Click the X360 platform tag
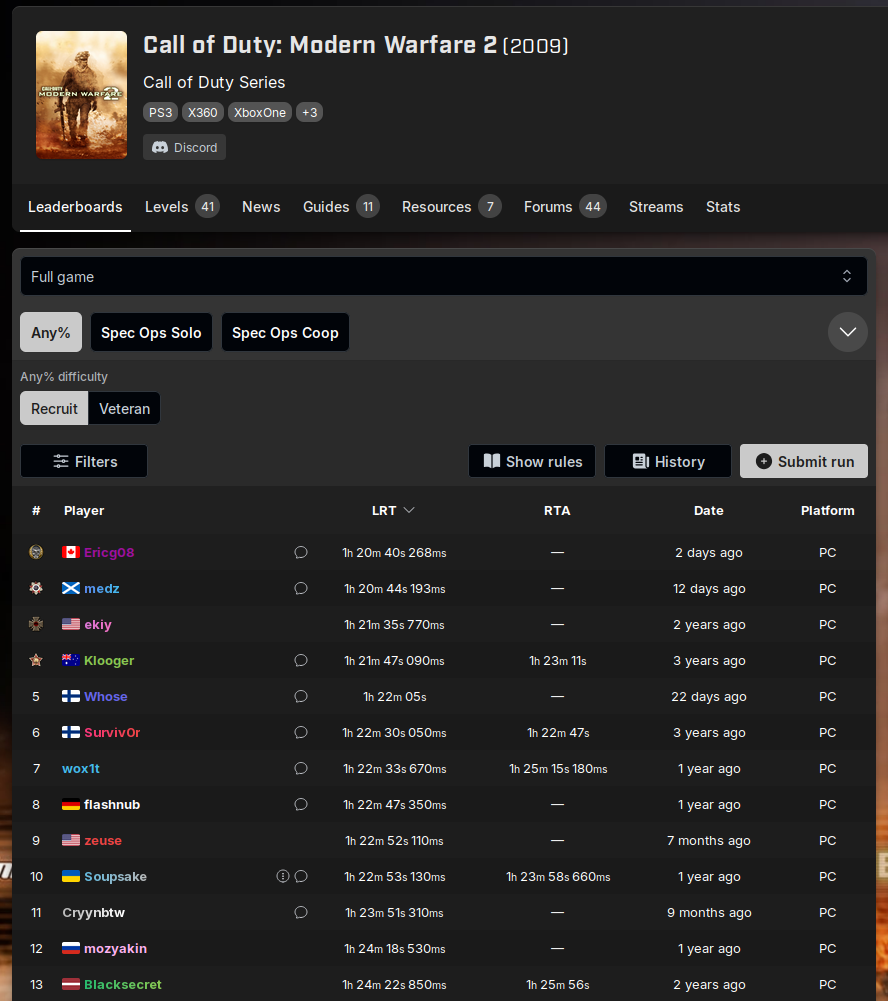 click(x=203, y=112)
